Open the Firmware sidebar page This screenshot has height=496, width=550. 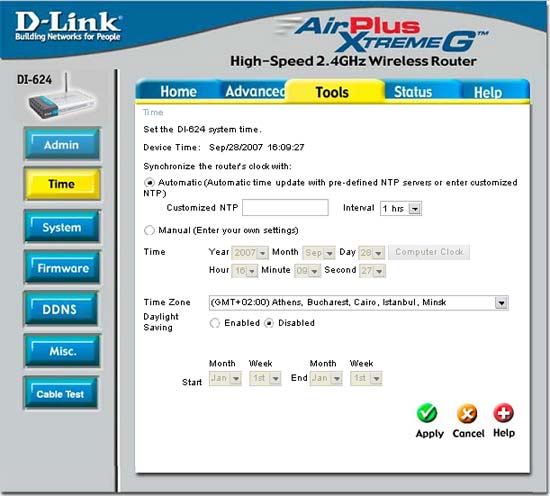click(x=63, y=268)
